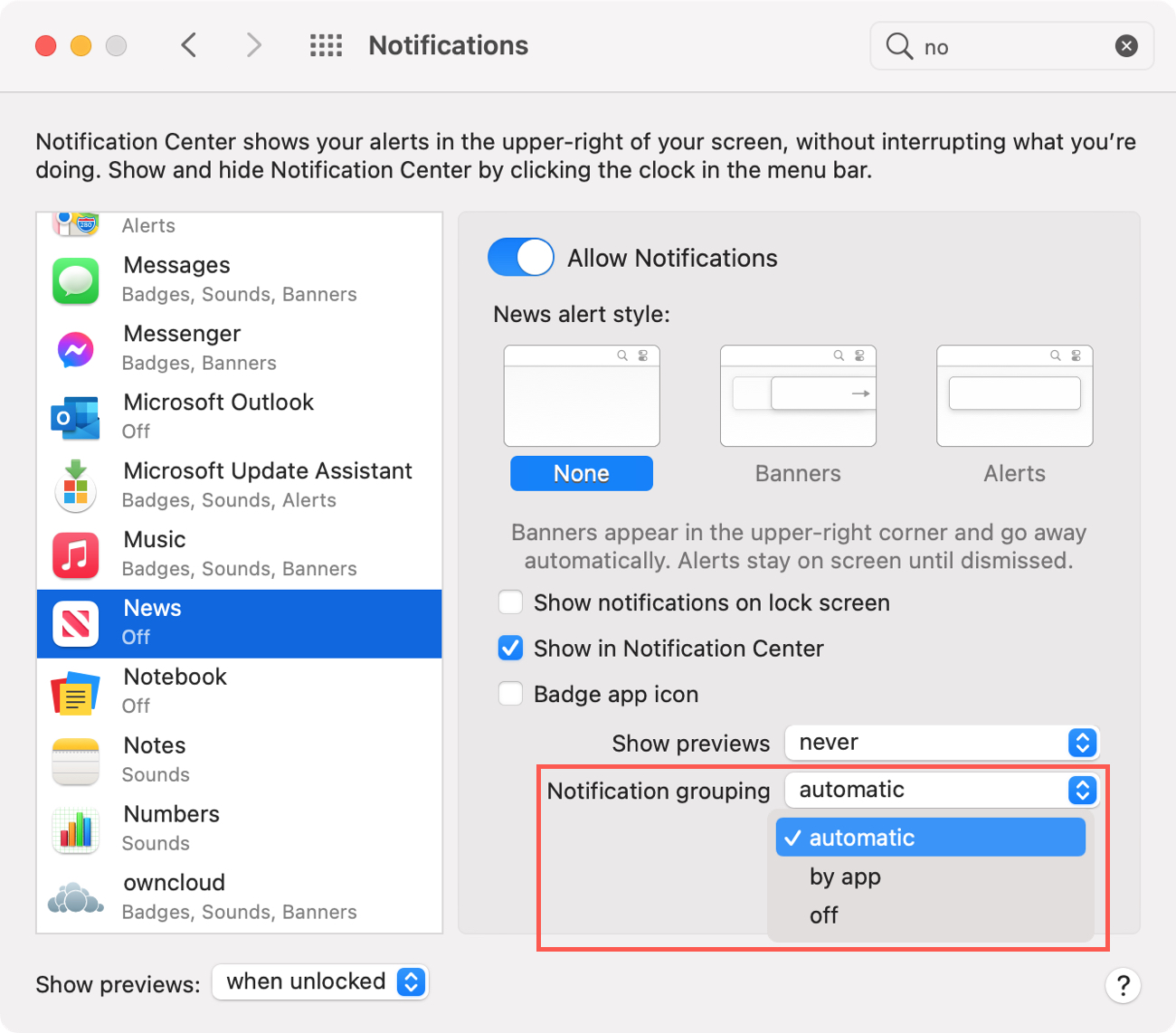Image resolution: width=1176 pixels, height=1033 pixels.
Task: Enable Show notifications on lock screen
Action: click(510, 602)
